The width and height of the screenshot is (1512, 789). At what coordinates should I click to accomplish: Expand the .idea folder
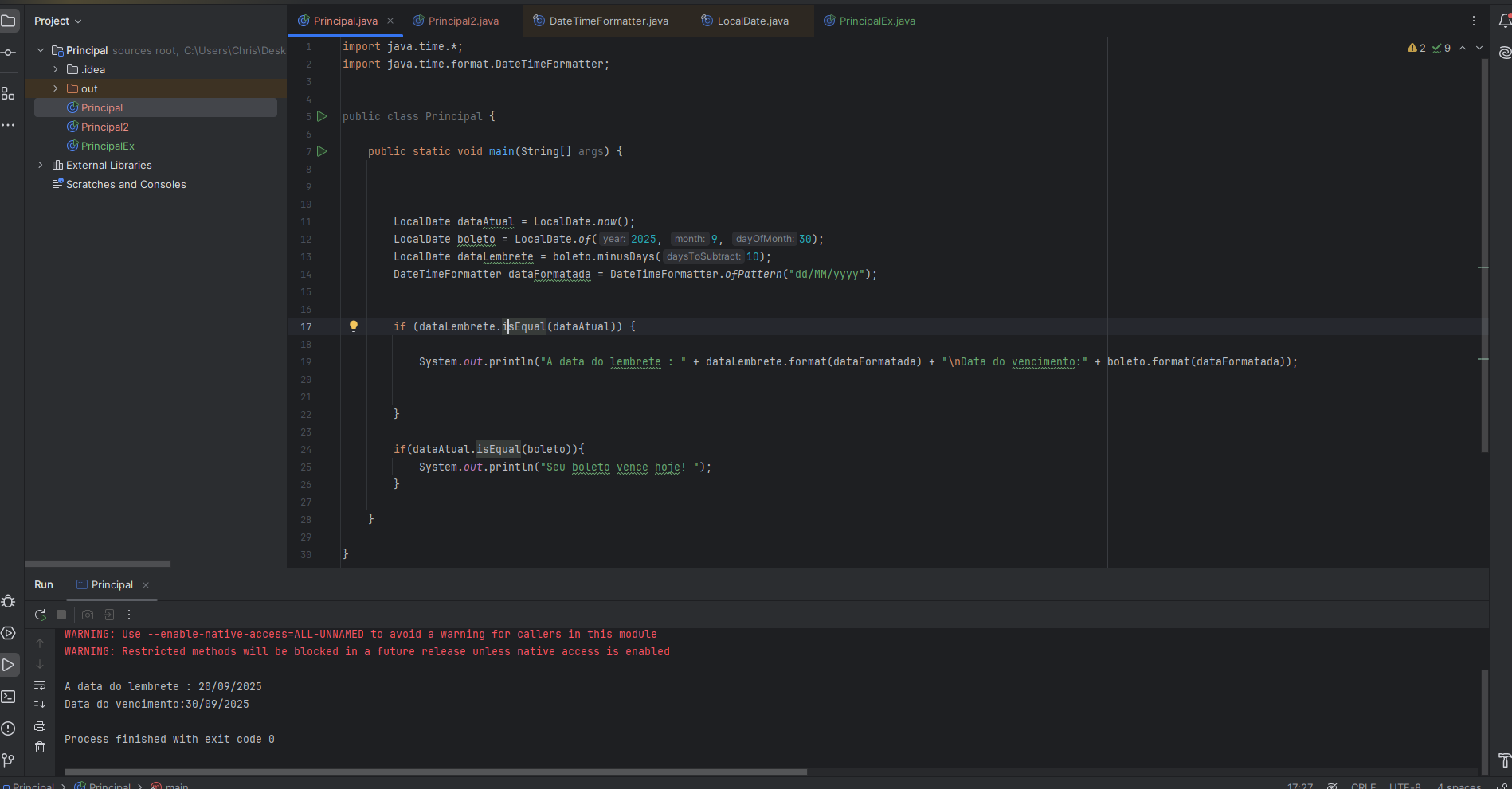tap(56, 69)
